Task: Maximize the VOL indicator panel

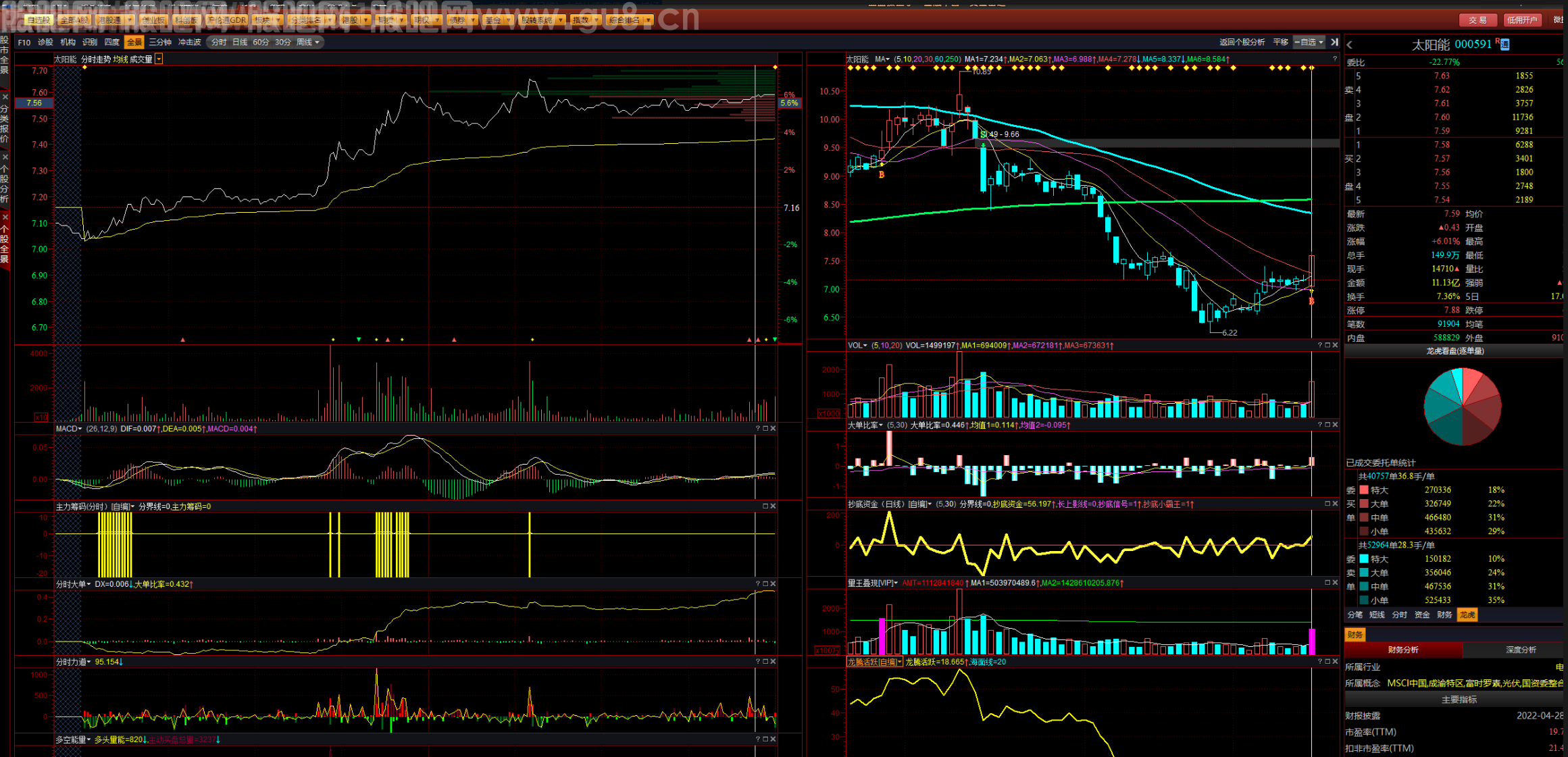Action: (x=1327, y=345)
